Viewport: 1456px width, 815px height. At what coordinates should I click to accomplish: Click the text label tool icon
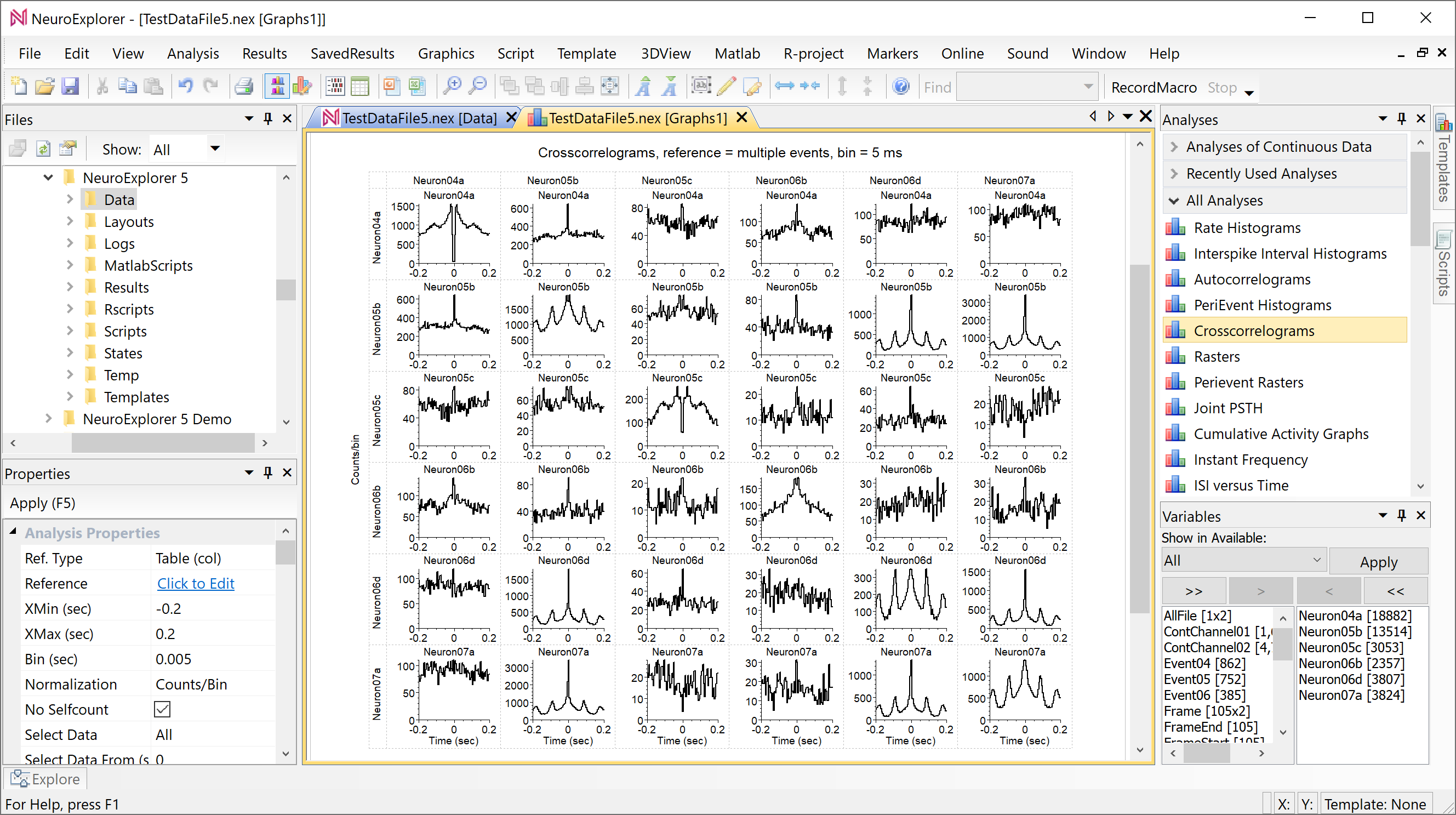tap(701, 87)
